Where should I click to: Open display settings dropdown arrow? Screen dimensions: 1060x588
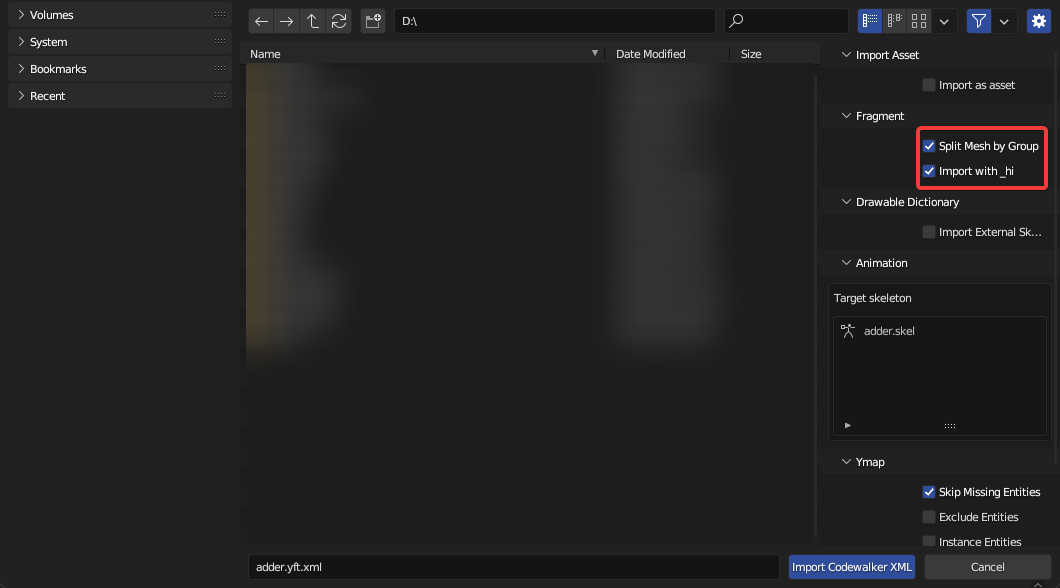point(944,21)
